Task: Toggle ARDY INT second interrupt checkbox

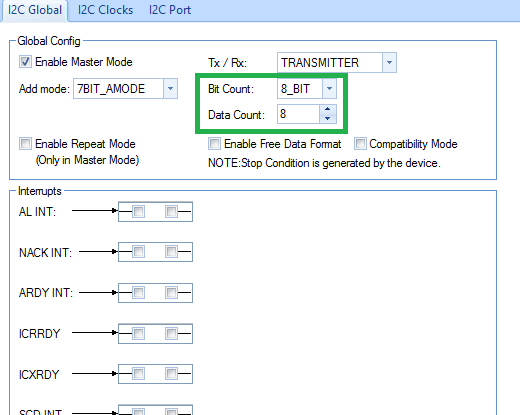Action: [171, 293]
